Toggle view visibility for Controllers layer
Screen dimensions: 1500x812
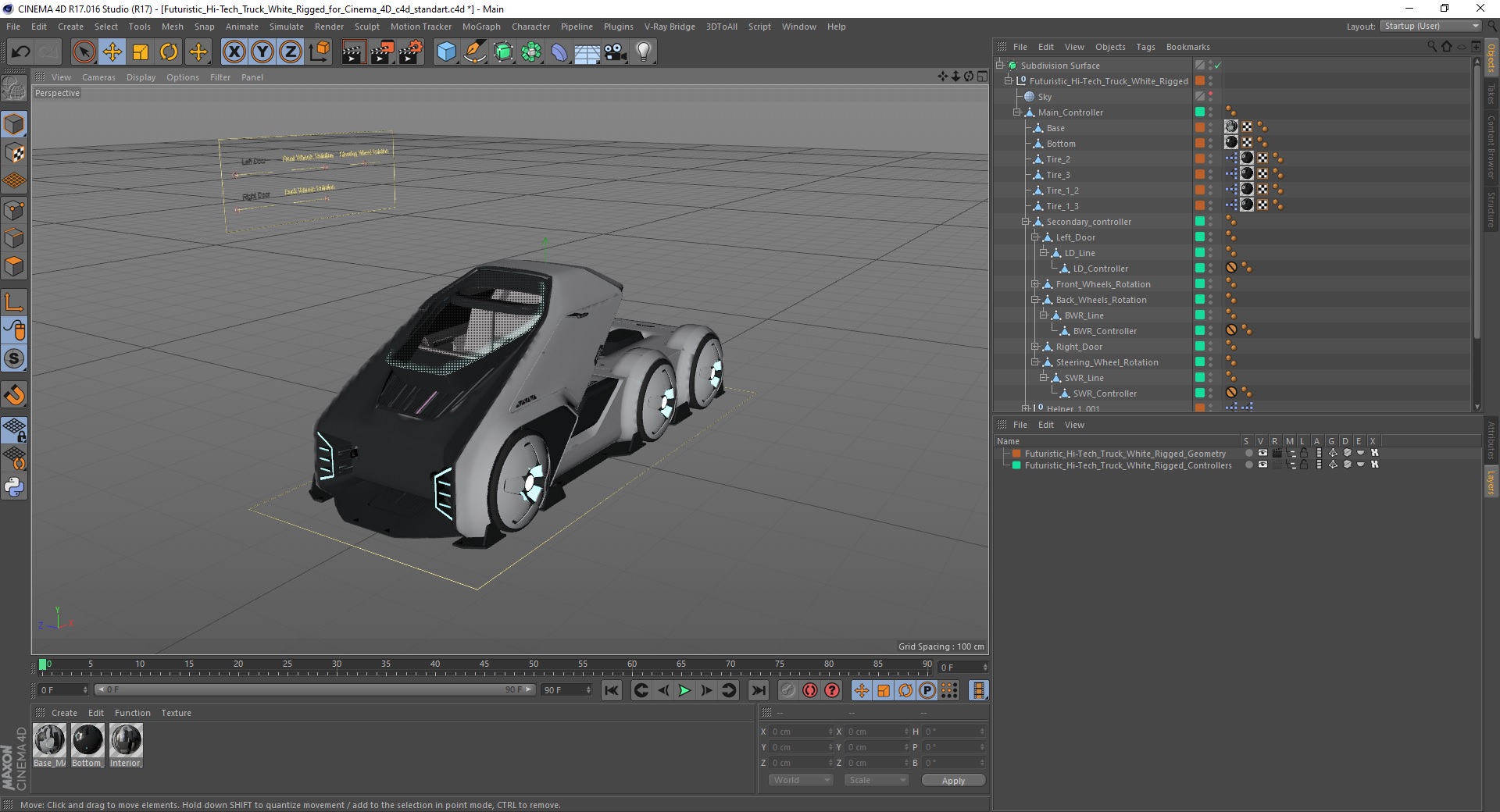coord(1262,465)
